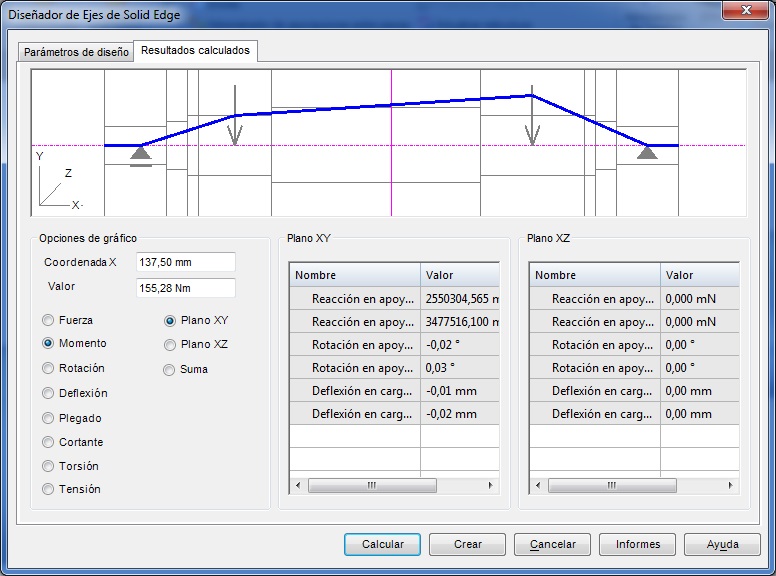Select the cell showing -0,01 mm

(x=460, y=391)
